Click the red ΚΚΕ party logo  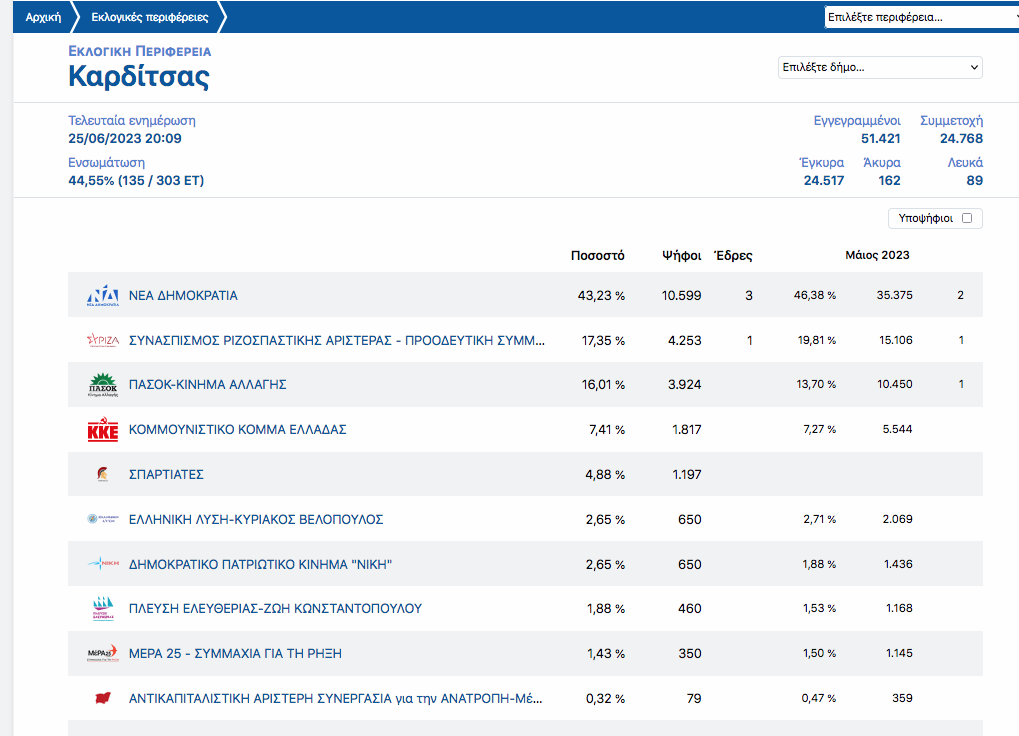(102, 430)
